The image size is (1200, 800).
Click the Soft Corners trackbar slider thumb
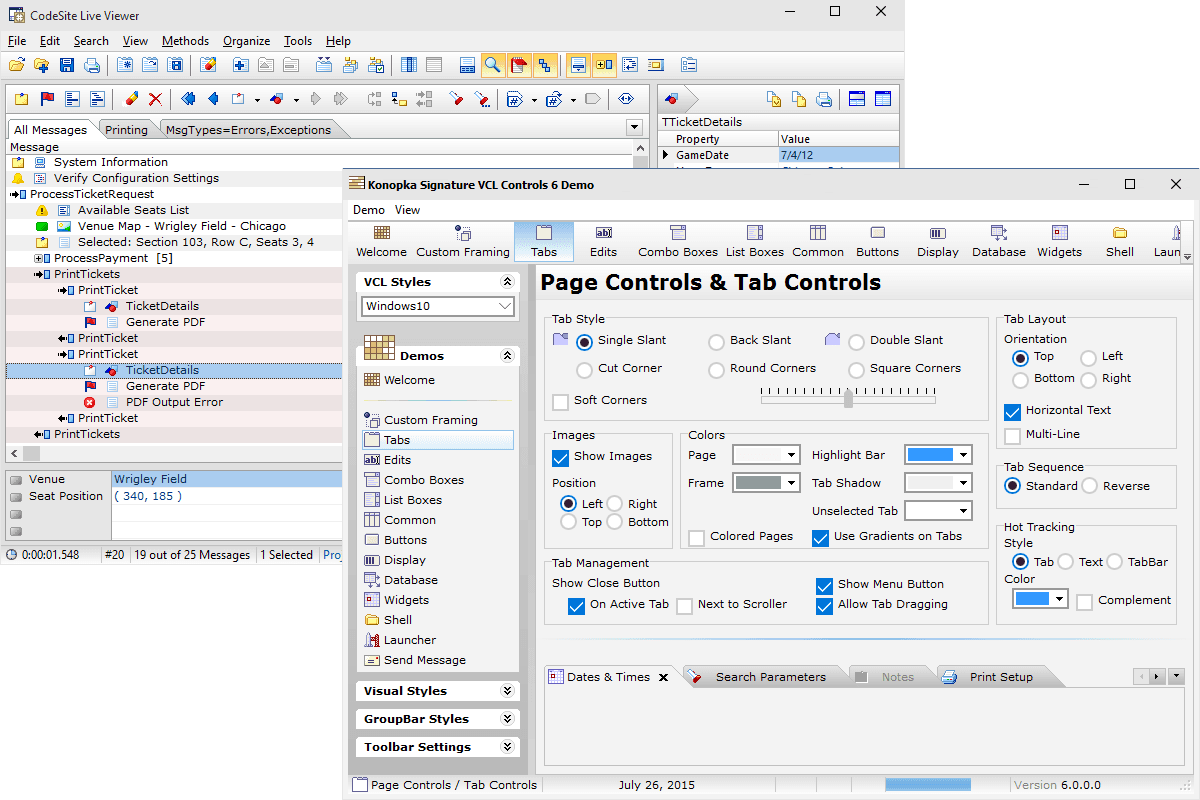[x=848, y=399]
